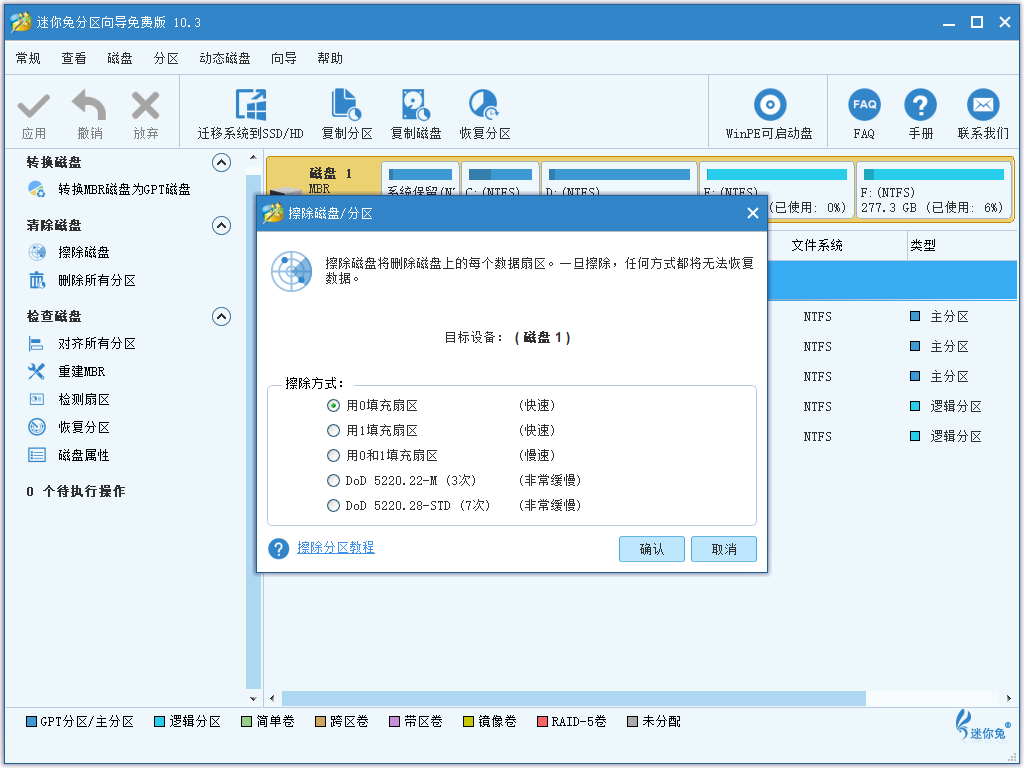Select the F: (NTFS) 277.3 GB partition block
The image size is (1024, 768).
[934, 191]
